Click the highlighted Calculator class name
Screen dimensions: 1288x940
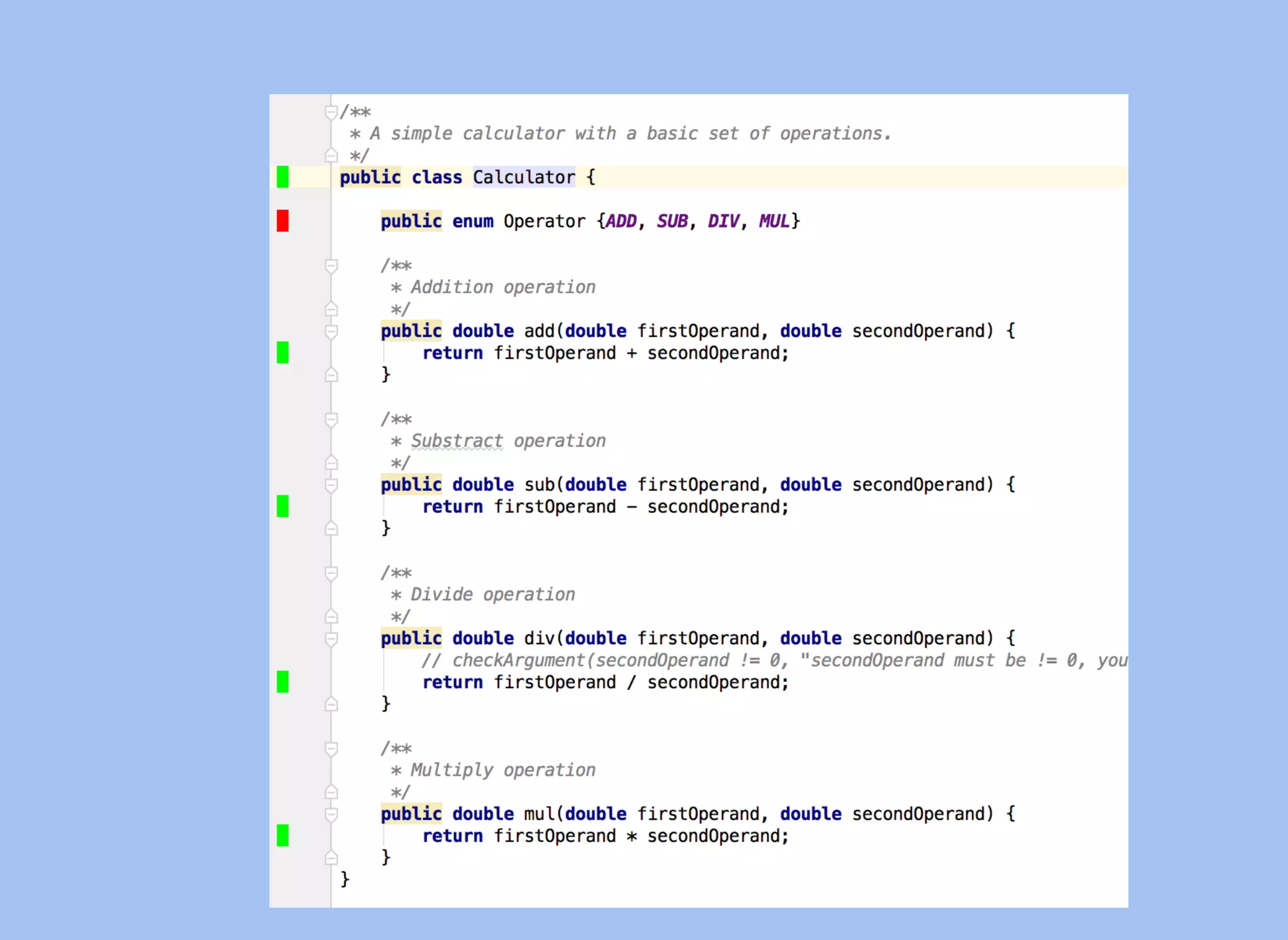coord(523,177)
